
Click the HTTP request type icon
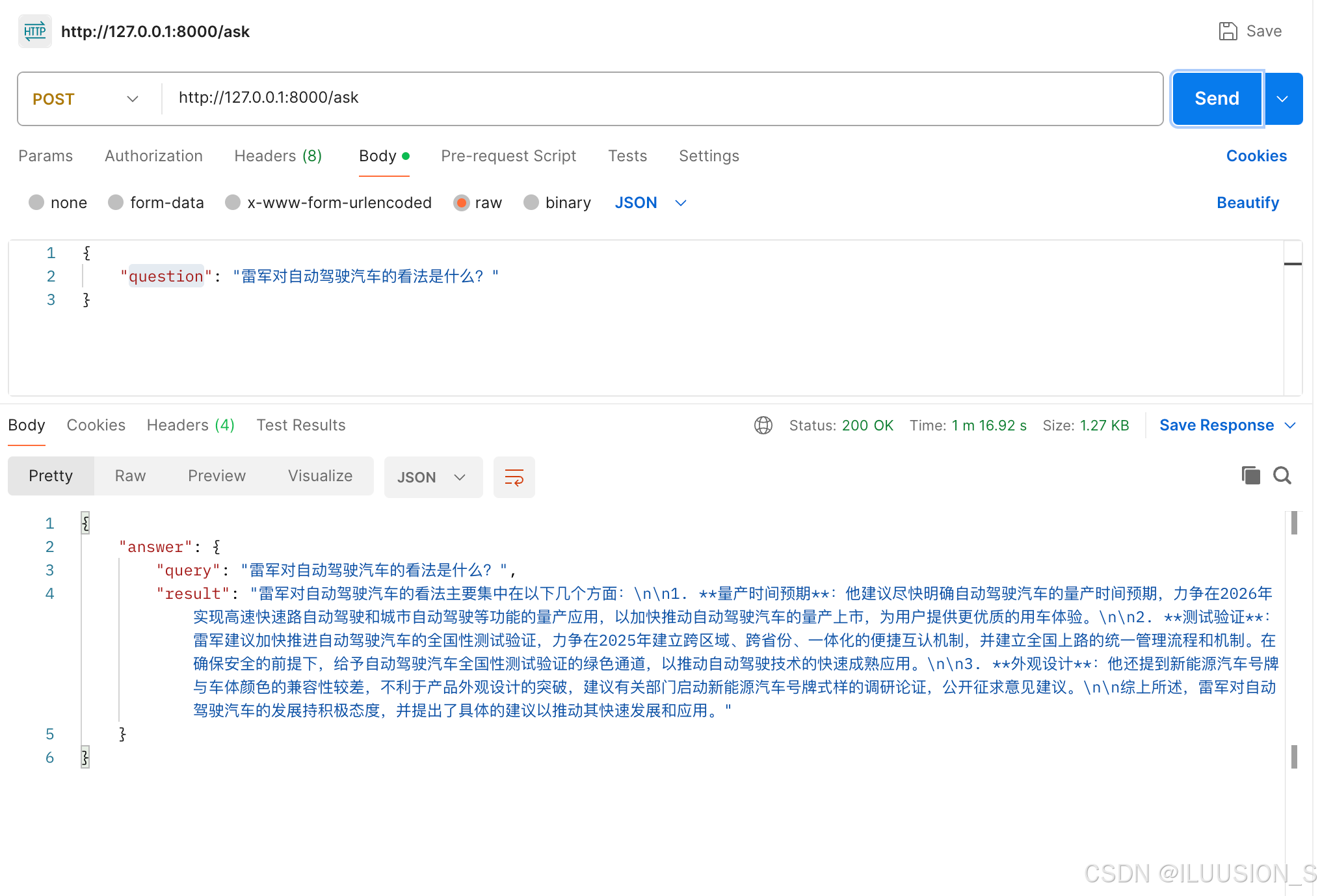(x=34, y=31)
